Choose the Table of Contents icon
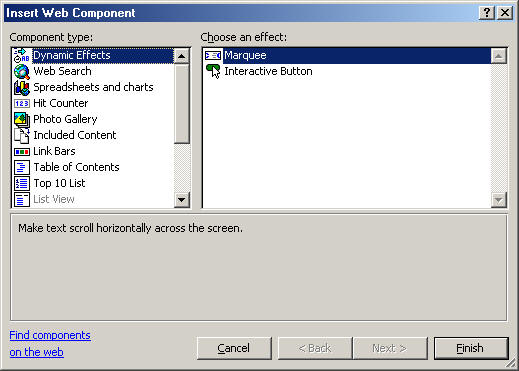The width and height of the screenshot is (519, 371). pos(22,167)
